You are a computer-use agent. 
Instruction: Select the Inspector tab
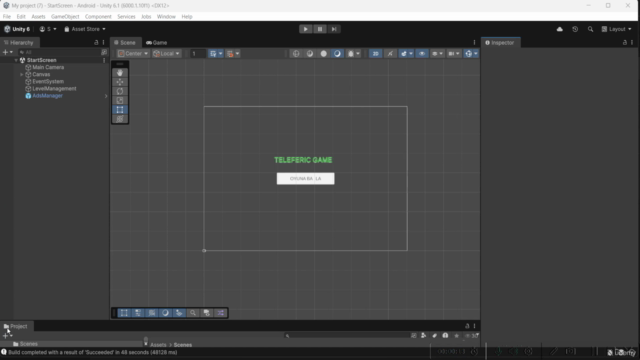[x=500, y=42]
